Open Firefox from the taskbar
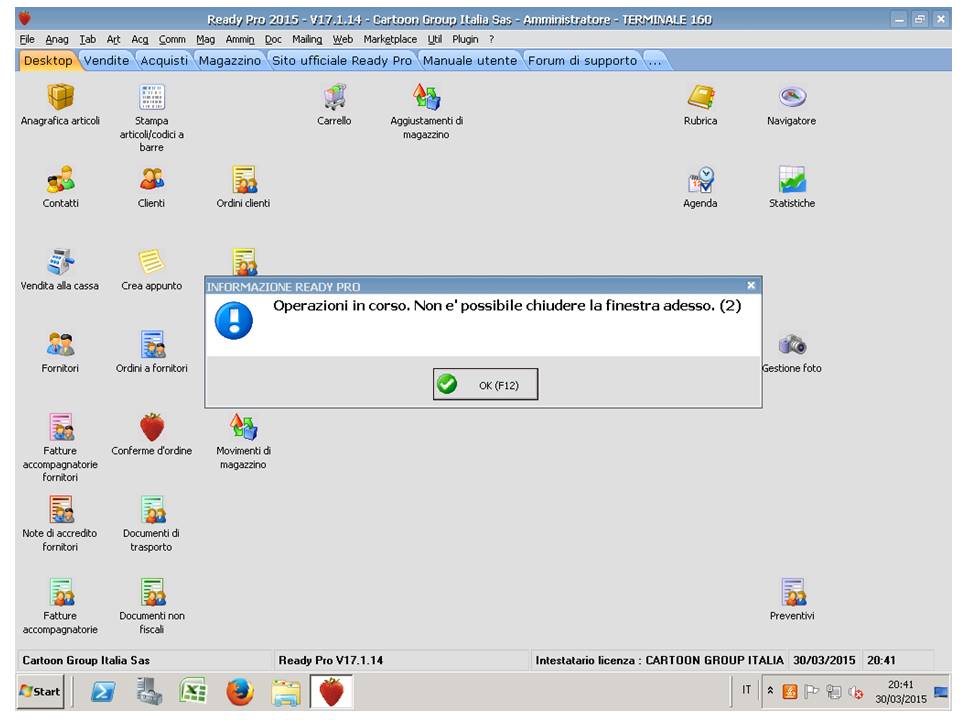 [239, 692]
